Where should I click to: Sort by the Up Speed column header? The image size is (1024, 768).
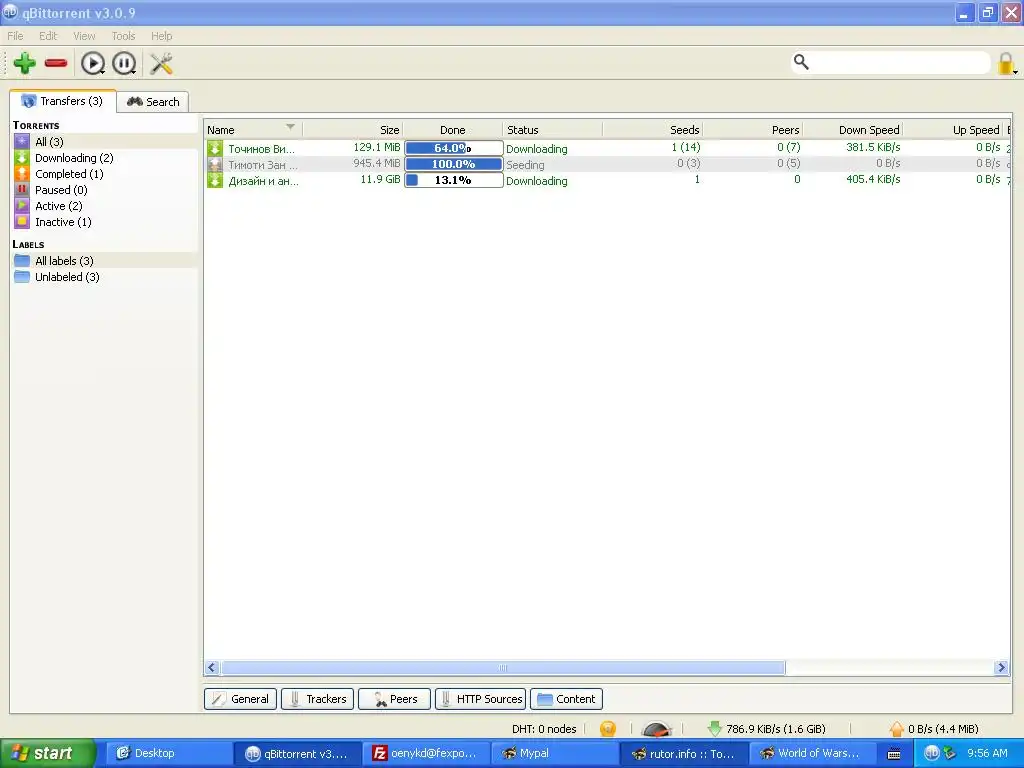(953, 129)
